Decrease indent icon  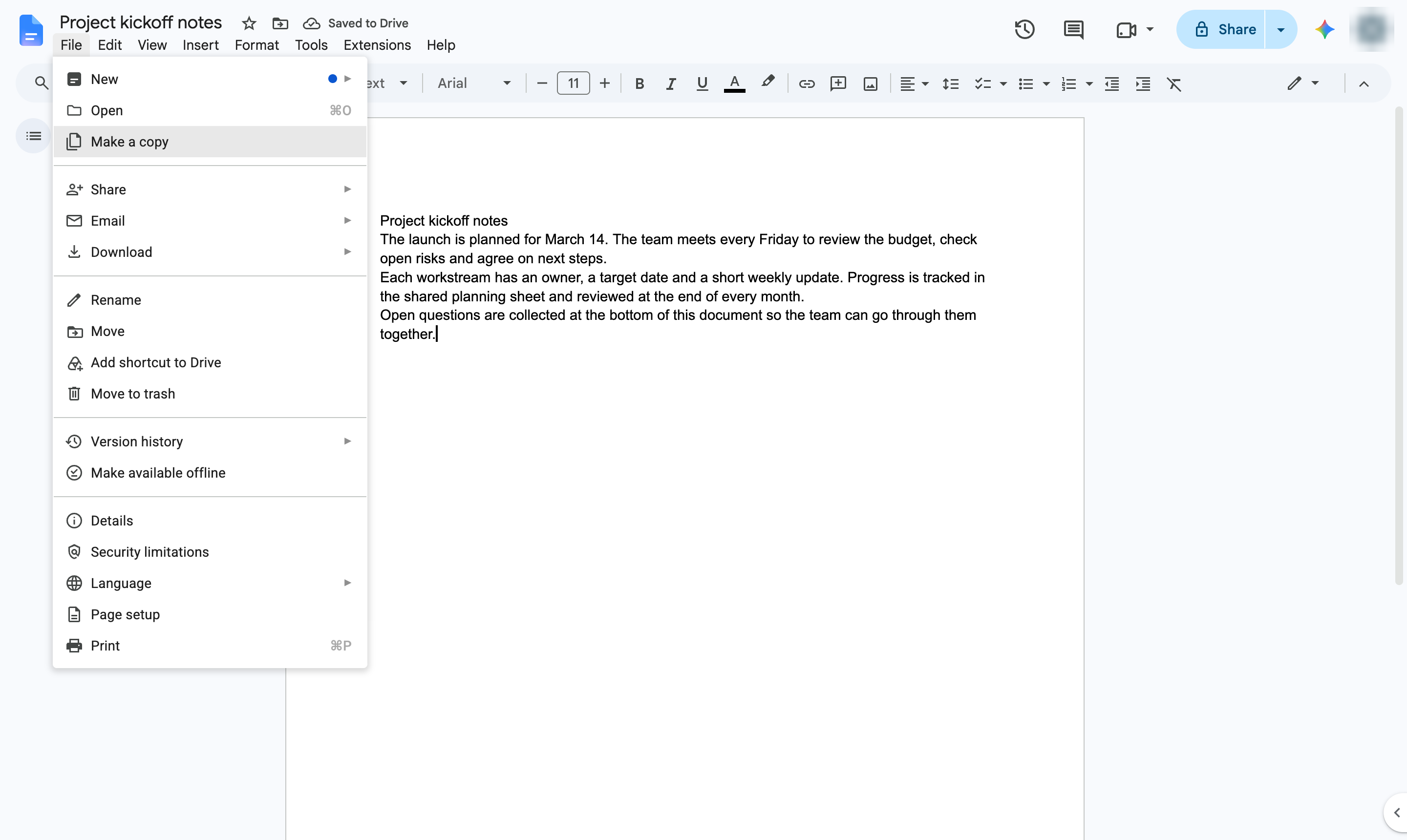tap(1111, 84)
